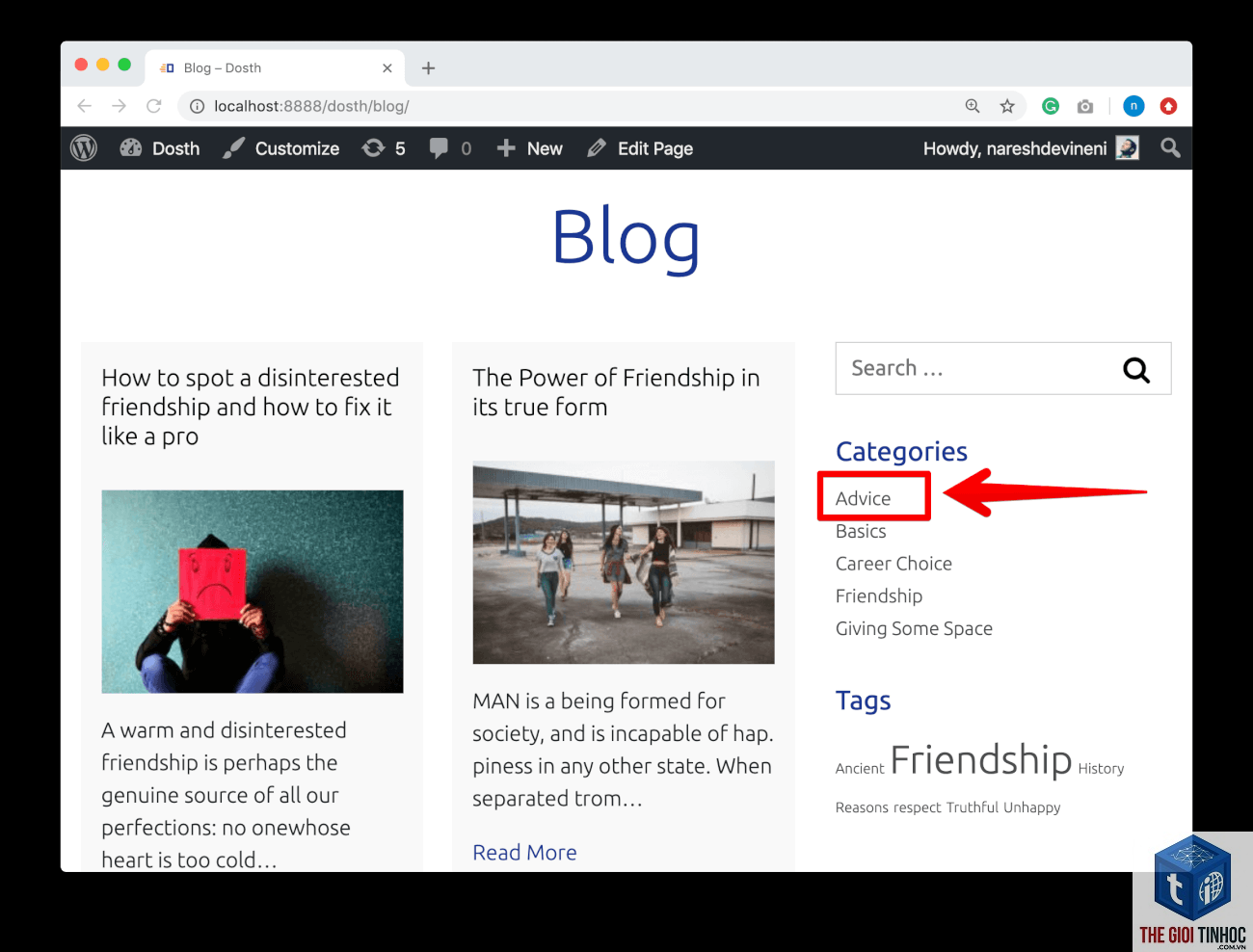This screenshot has height=952, width=1253.
Task: Select the Blog – Dosth browser tab
Action: [275, 67]
